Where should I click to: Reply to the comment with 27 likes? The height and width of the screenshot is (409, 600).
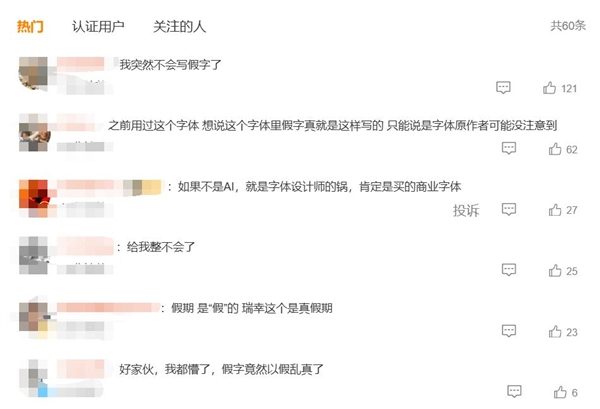point(509,210)
